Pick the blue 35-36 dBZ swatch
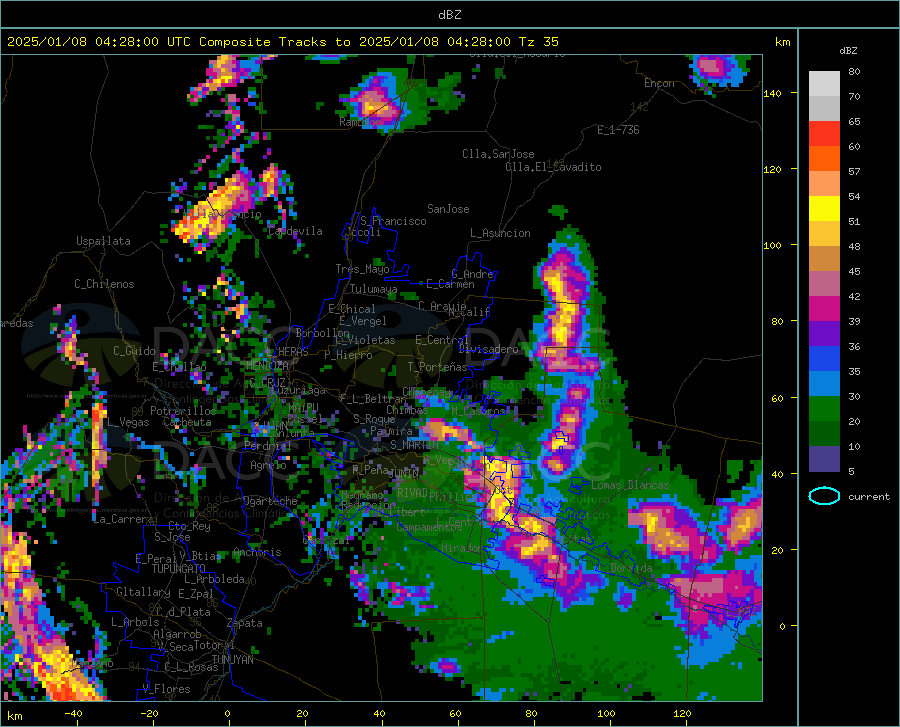The height and width of the screenshot is (727, 900). 824,359
